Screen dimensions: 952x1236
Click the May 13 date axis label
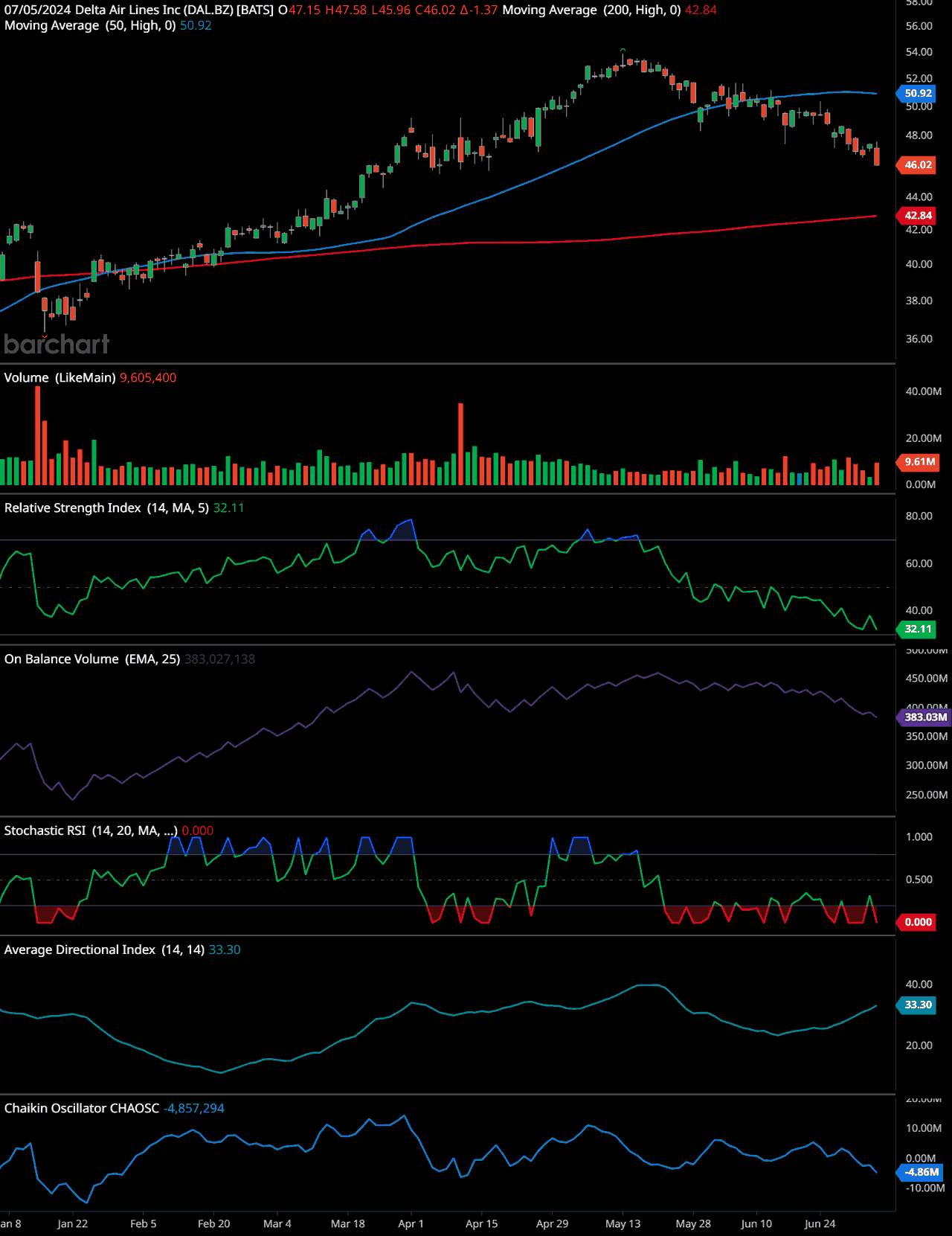click(x=623, y=1224)
